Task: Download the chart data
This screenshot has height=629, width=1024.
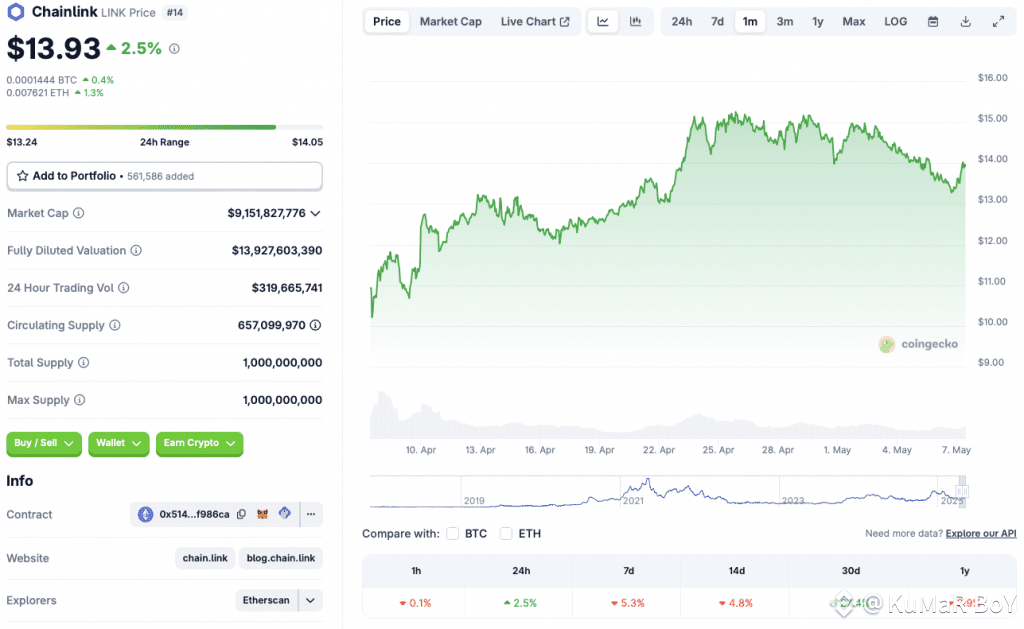Action: (965, 22)
